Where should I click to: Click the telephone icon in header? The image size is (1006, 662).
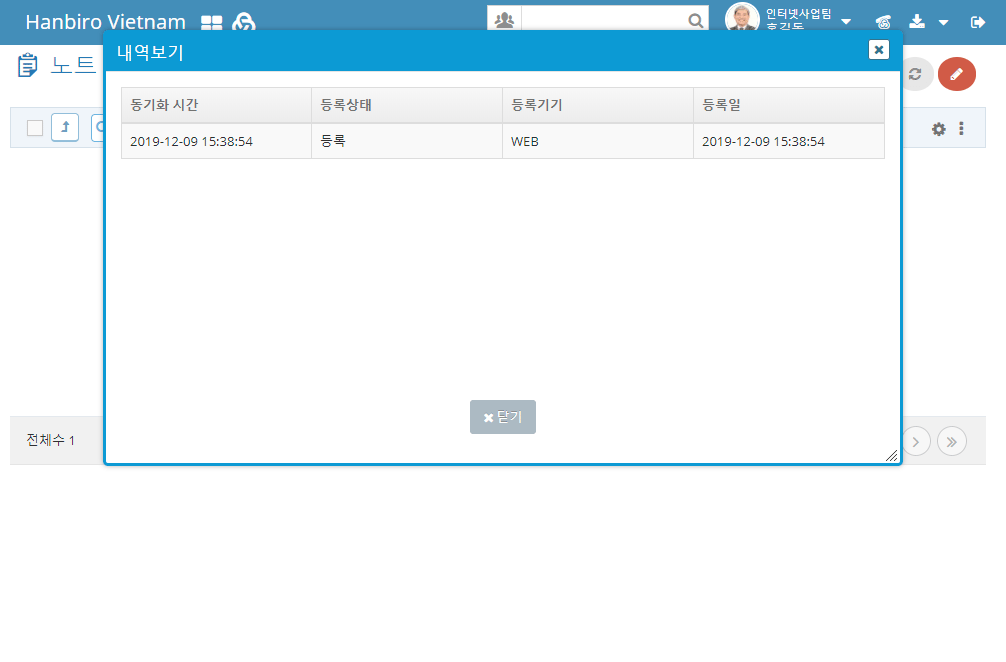(x=883, y=22)
